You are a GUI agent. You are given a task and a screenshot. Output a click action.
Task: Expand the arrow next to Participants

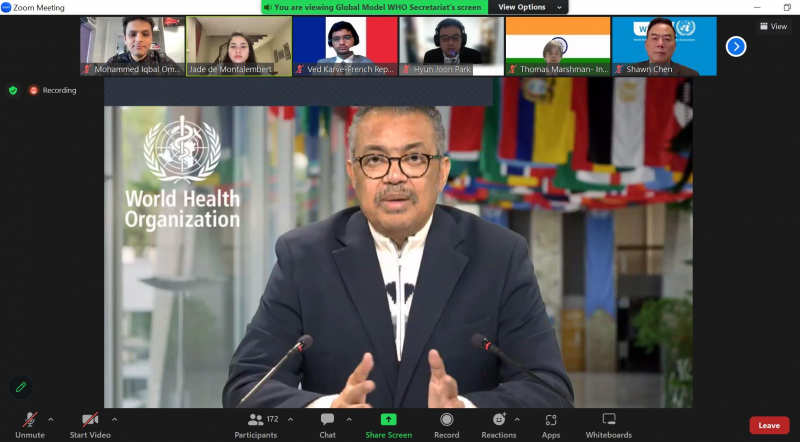290,419
